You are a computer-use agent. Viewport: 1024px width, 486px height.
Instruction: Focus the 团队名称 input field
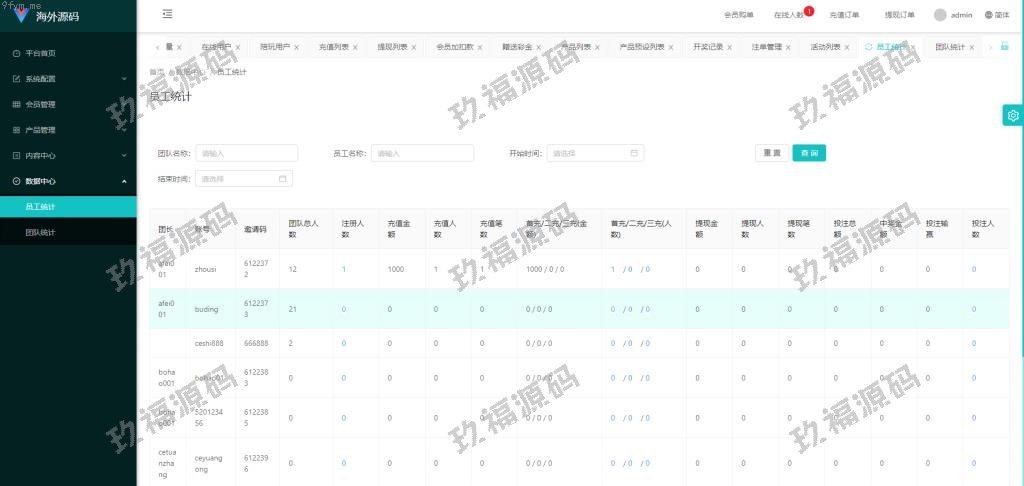click(x=246, y=153)
